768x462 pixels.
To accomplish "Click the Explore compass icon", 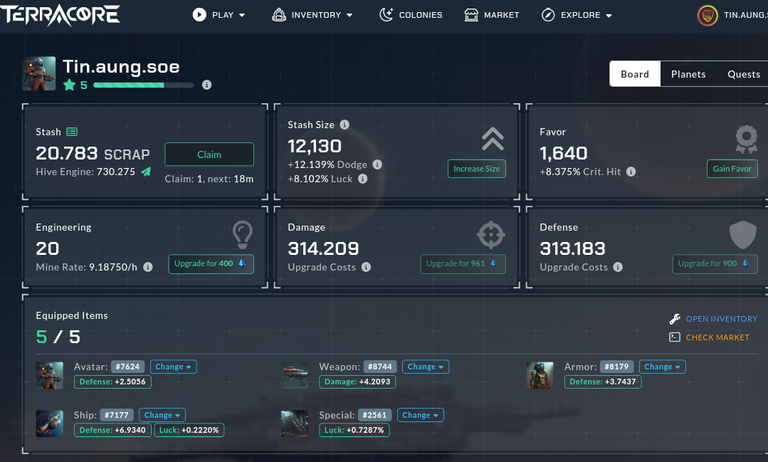I will (x=548, y=15).
